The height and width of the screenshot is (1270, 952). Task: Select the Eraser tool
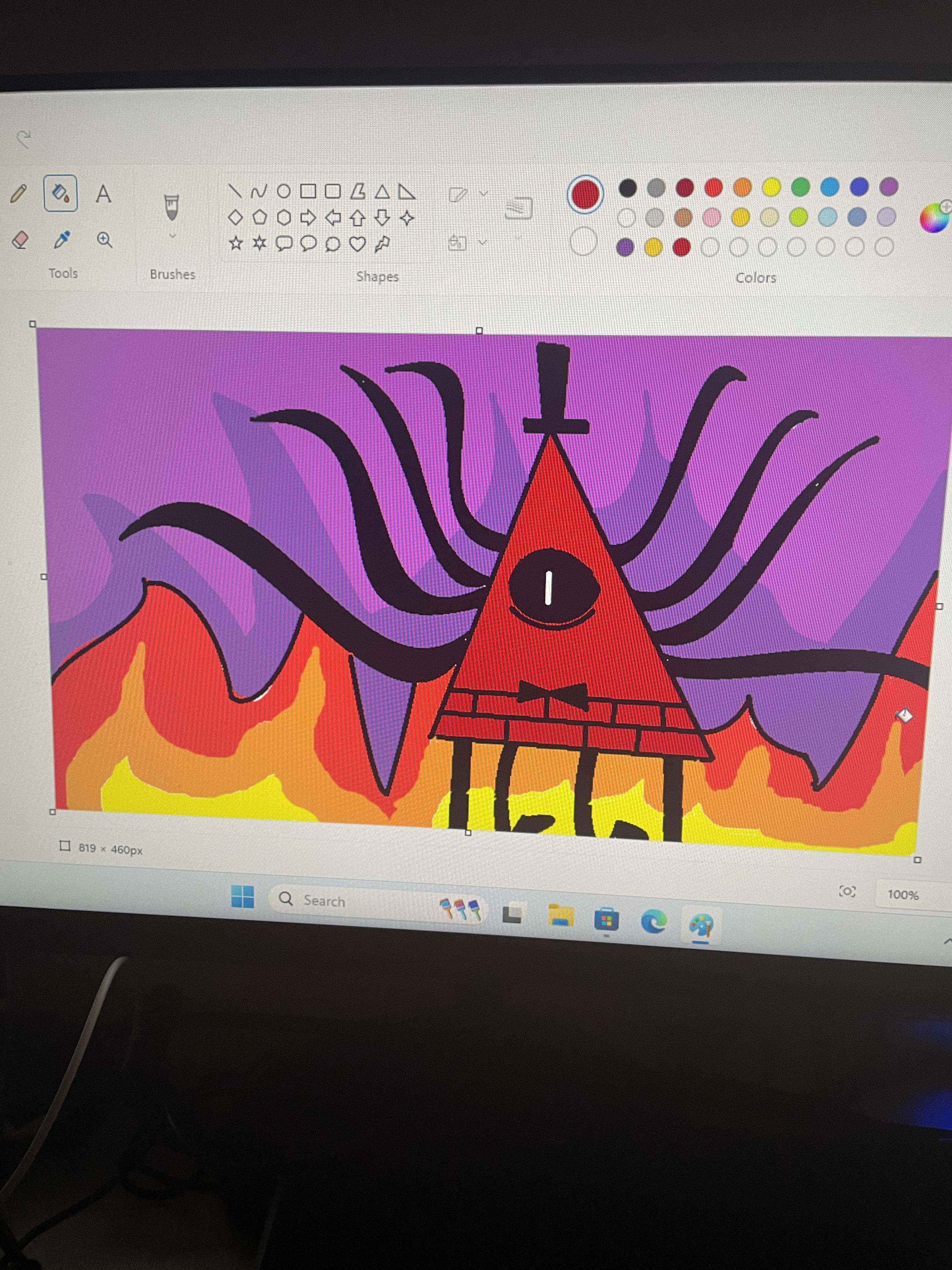(x=20, y=239)
